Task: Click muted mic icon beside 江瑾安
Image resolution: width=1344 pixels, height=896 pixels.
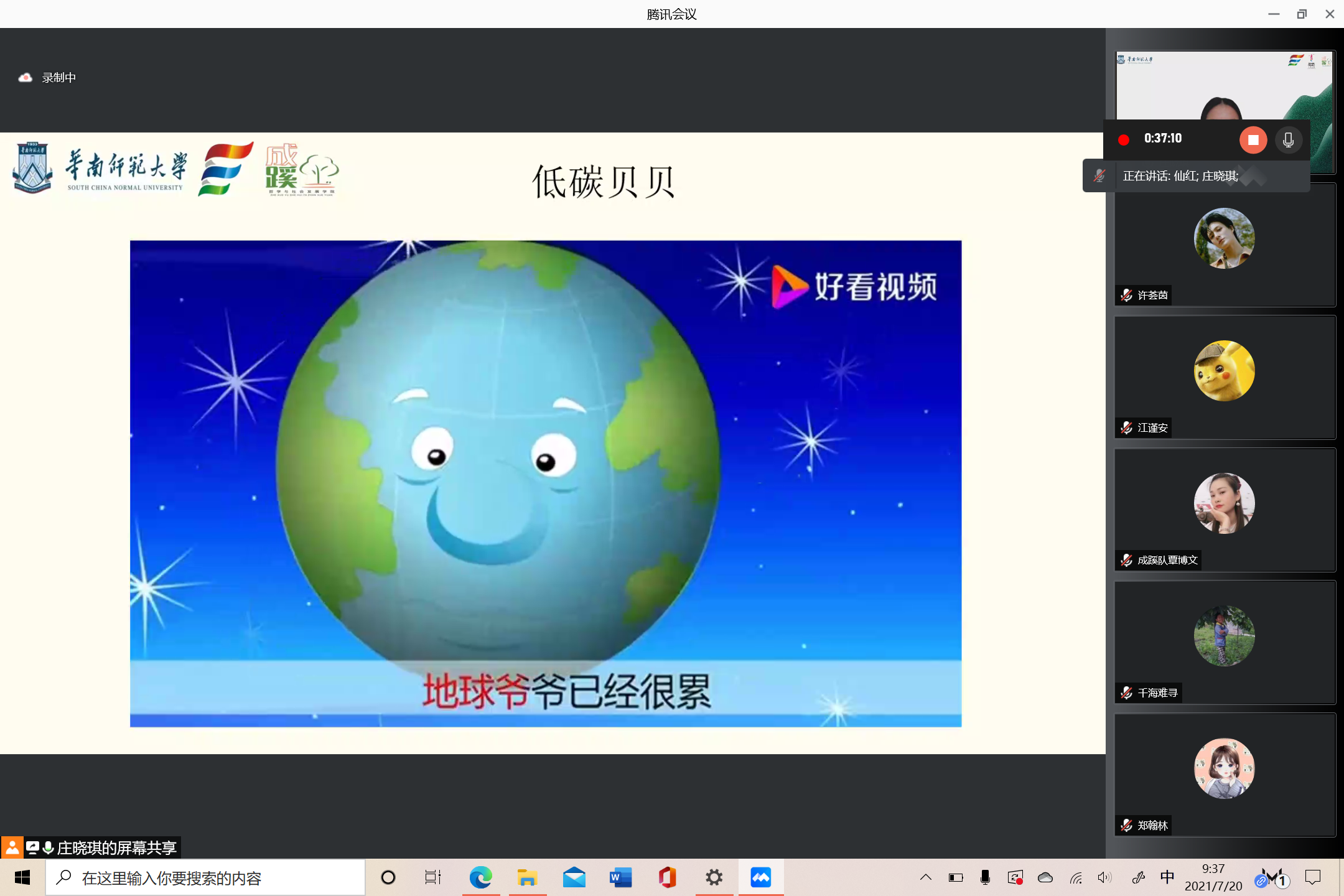Action: 1126,427
